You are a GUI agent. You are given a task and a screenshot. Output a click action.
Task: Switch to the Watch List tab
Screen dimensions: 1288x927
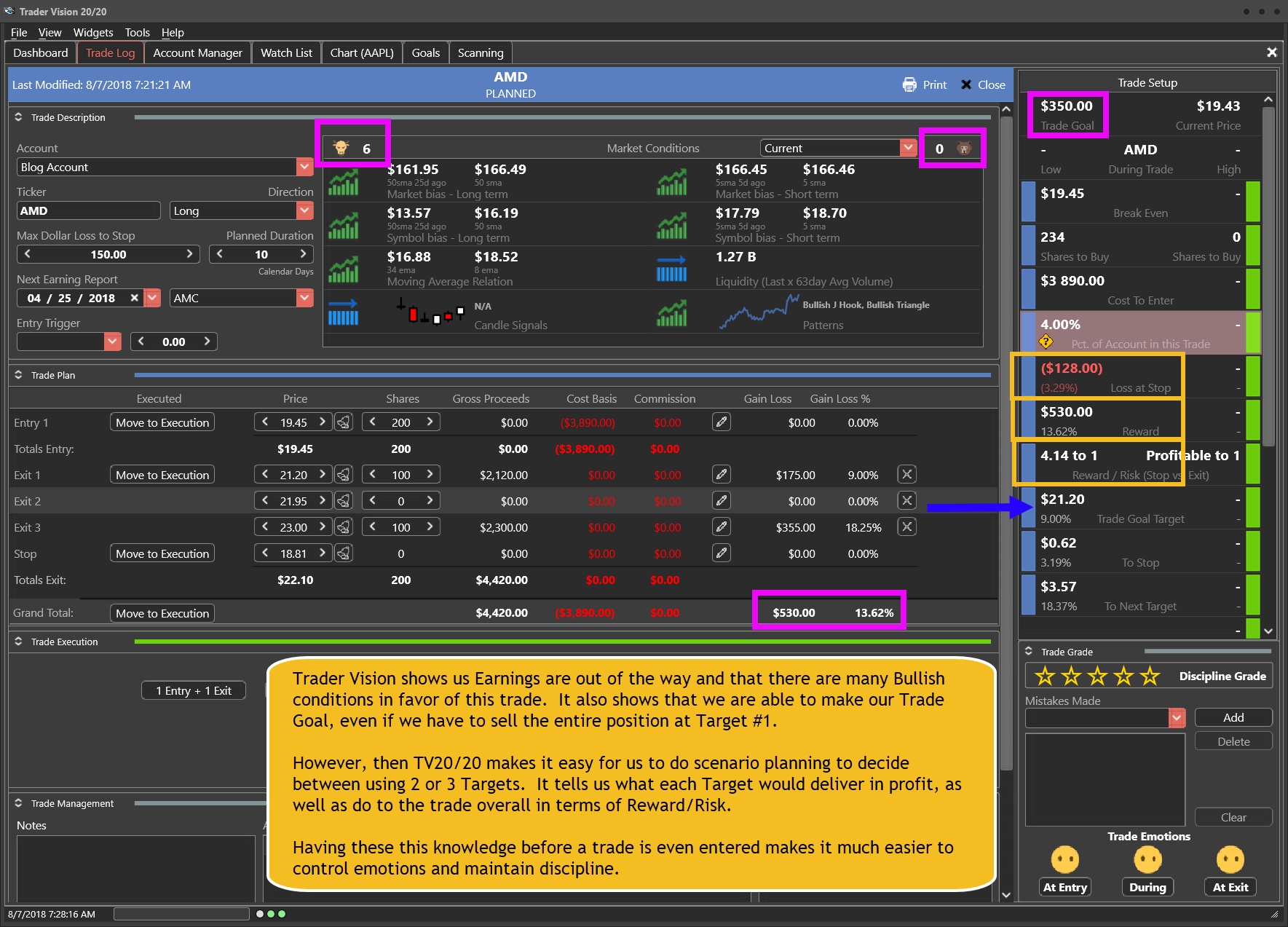tap(286, 53)
